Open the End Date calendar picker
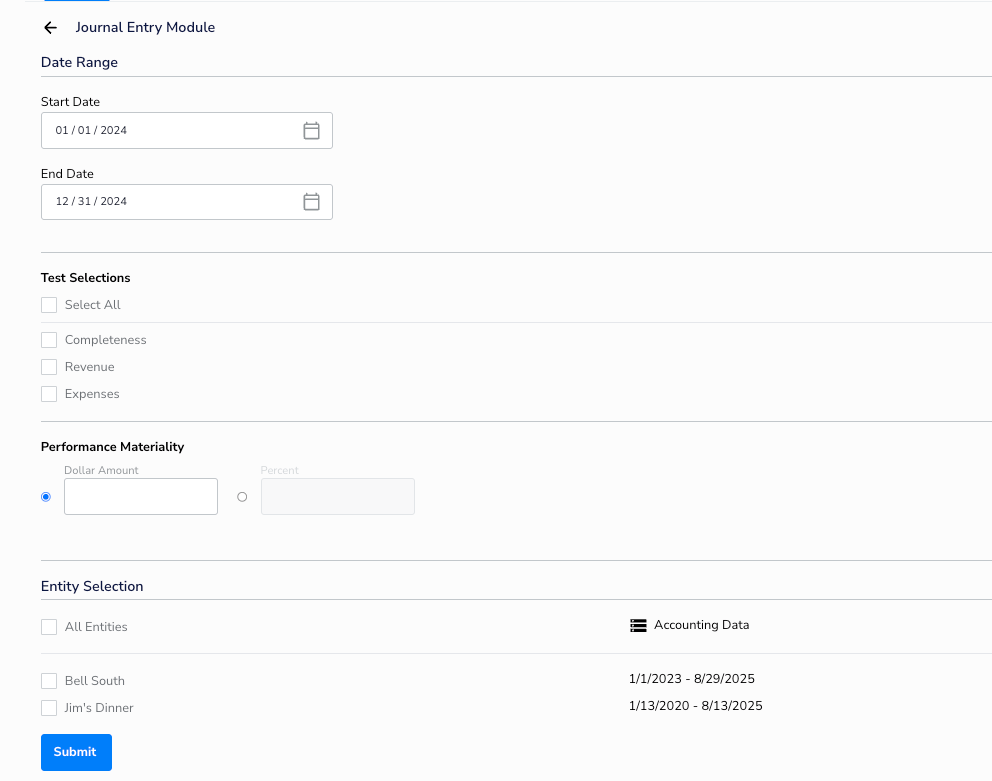 pyautogui.click(x=311, y=201)
